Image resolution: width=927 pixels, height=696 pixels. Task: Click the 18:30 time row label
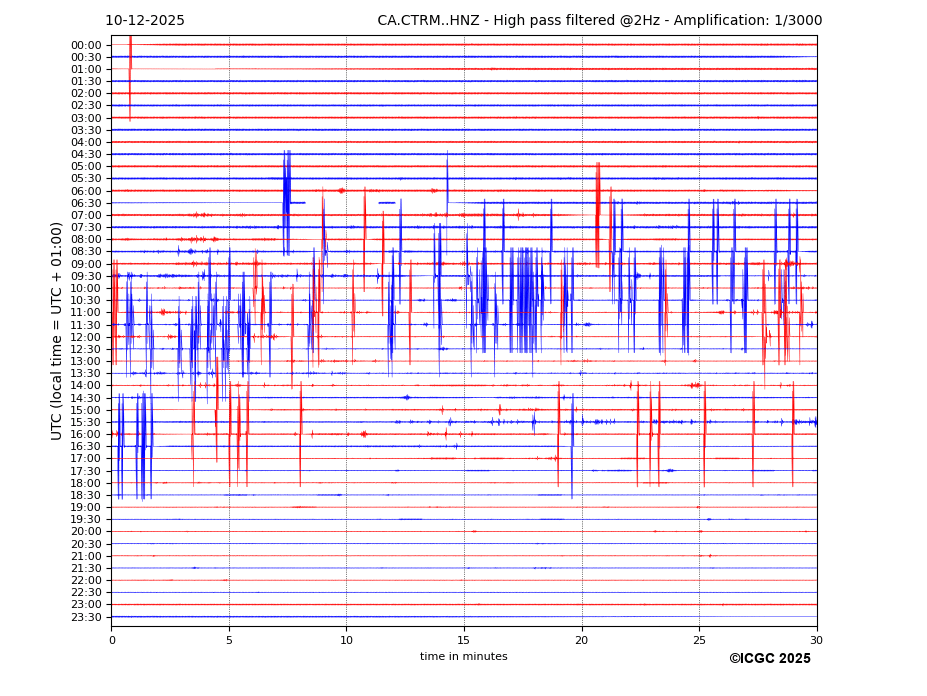click(86, 495)
